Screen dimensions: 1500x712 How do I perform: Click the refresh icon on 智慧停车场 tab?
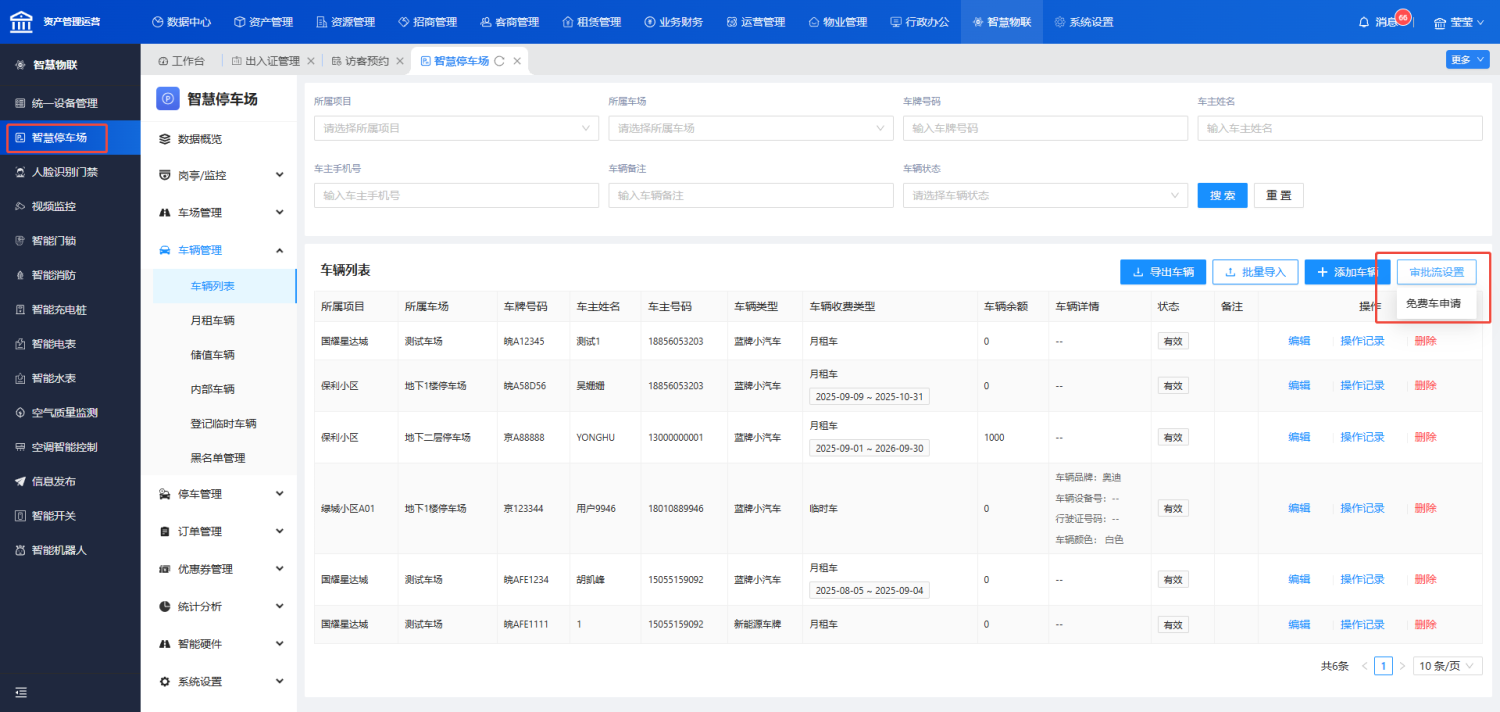point(499,61)
